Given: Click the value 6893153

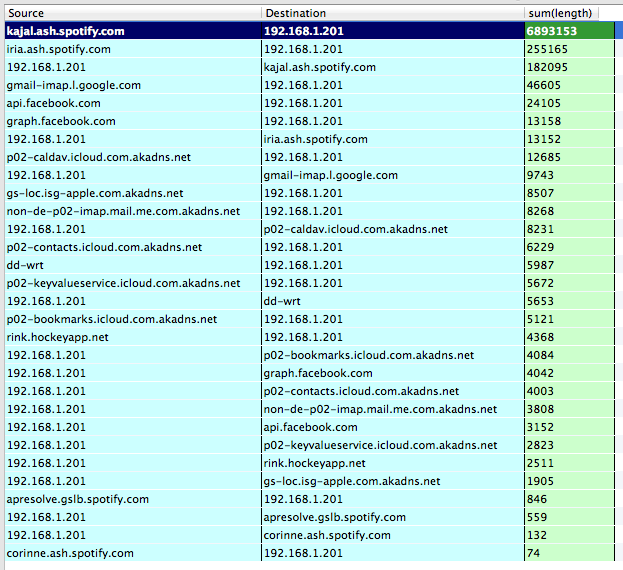Looking at the screenshot, I should (x=551, y=31).
